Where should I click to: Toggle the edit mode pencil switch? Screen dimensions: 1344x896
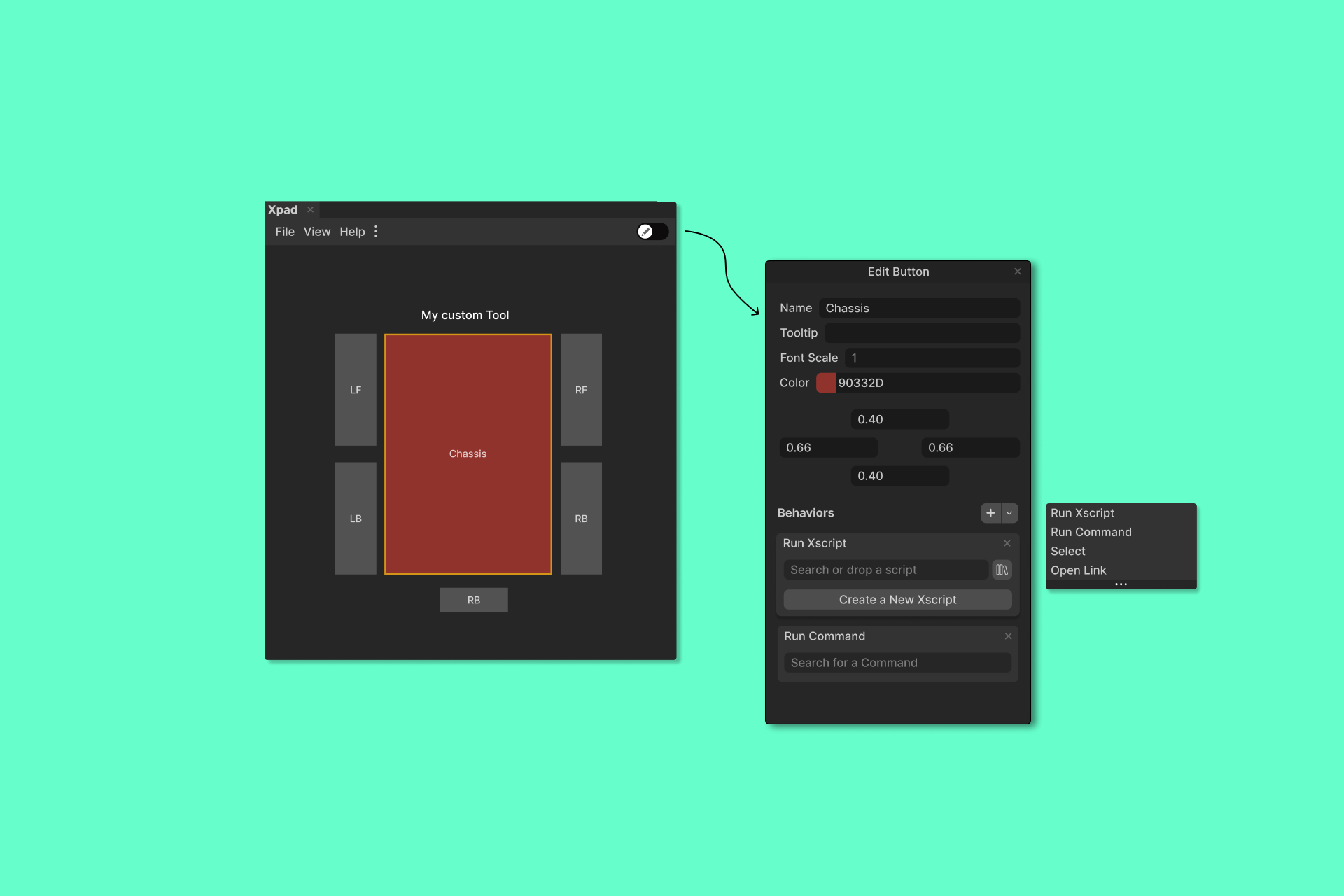point(652,232)
